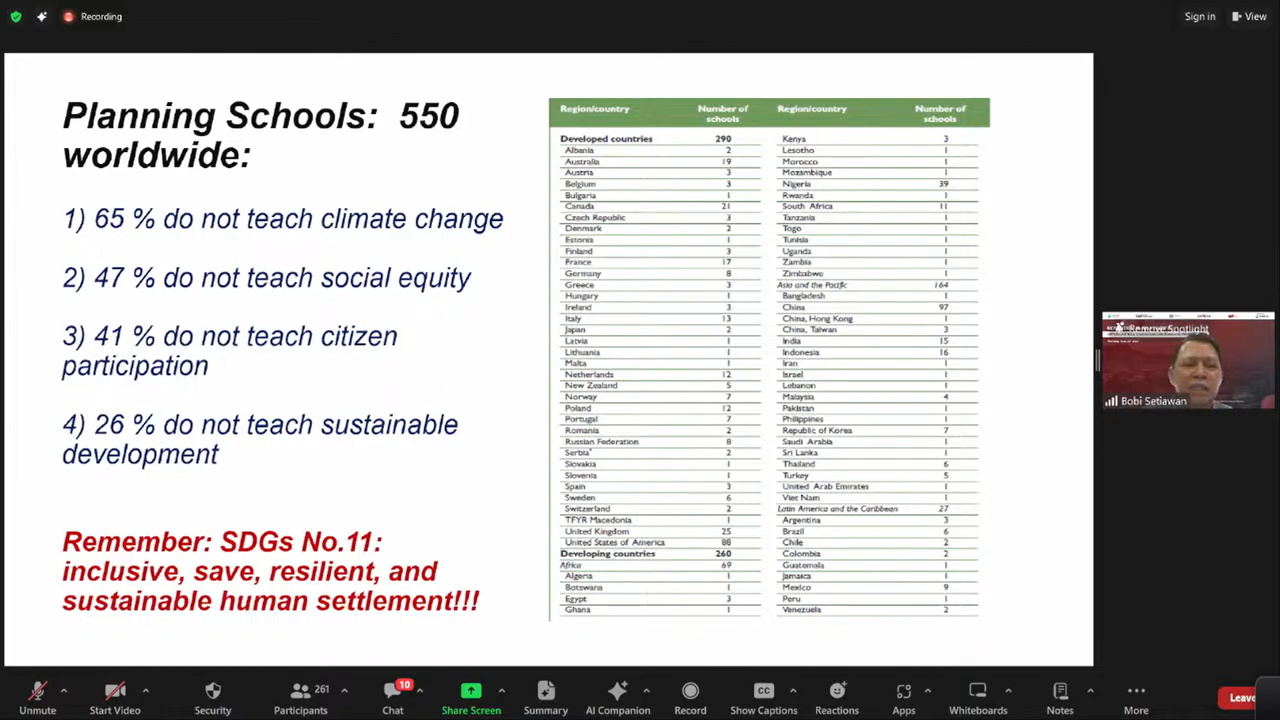Expand the arrow next to Participants
The height and width of the screenshot is (720, 1280).
(344, 691)
